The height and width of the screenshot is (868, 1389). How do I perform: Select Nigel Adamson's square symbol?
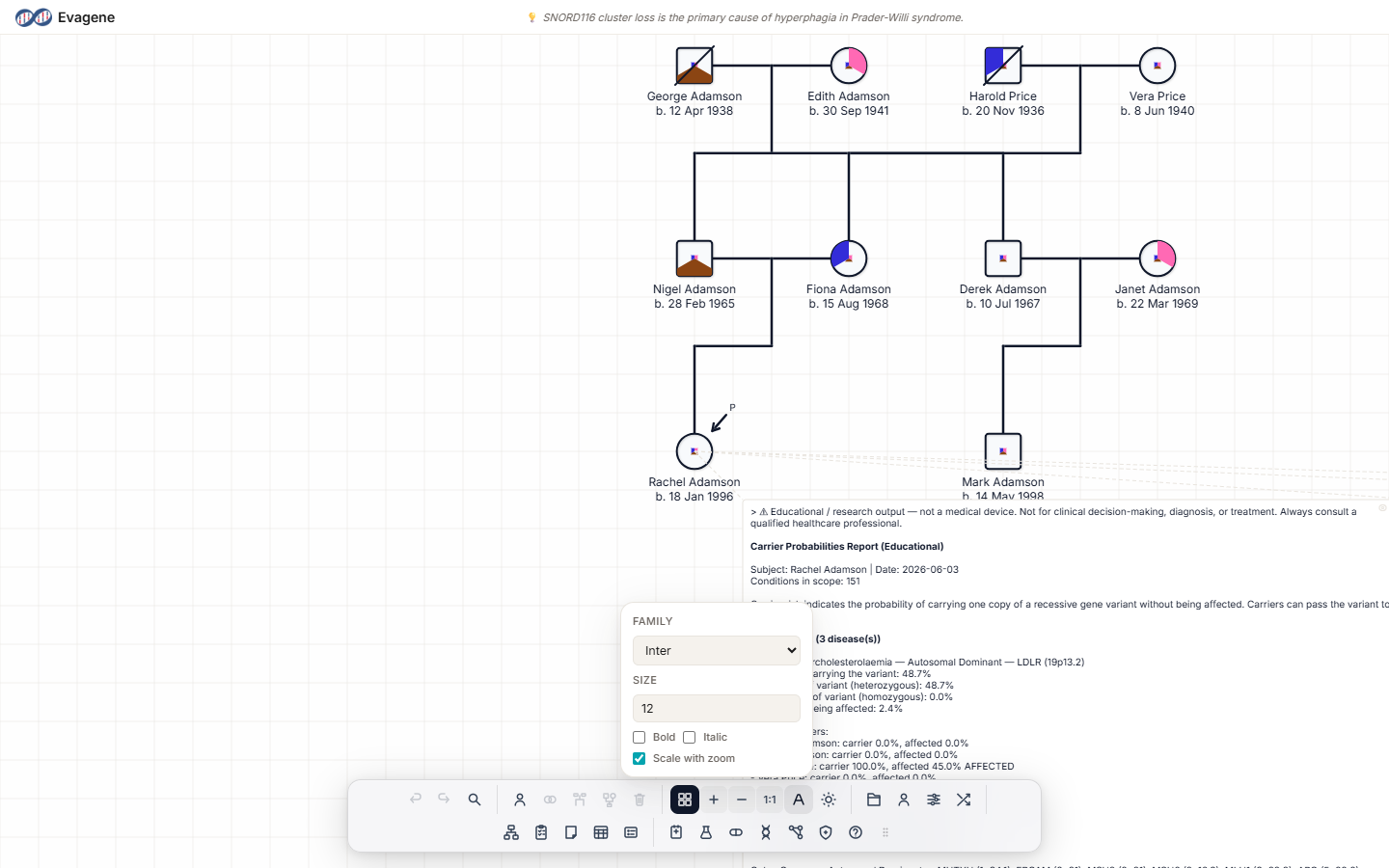pyautogui.click(x=694, y=258)
